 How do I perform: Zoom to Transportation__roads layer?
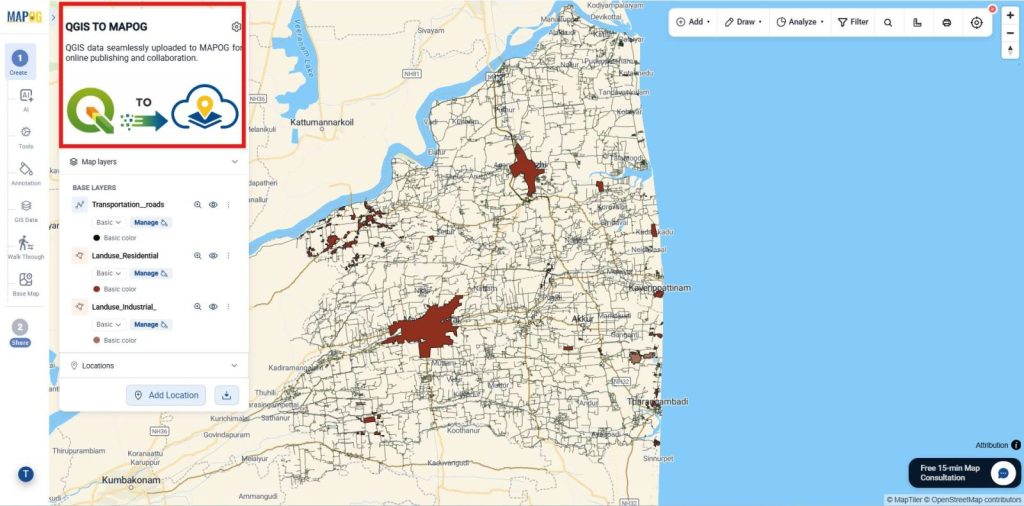coord(197,204)
